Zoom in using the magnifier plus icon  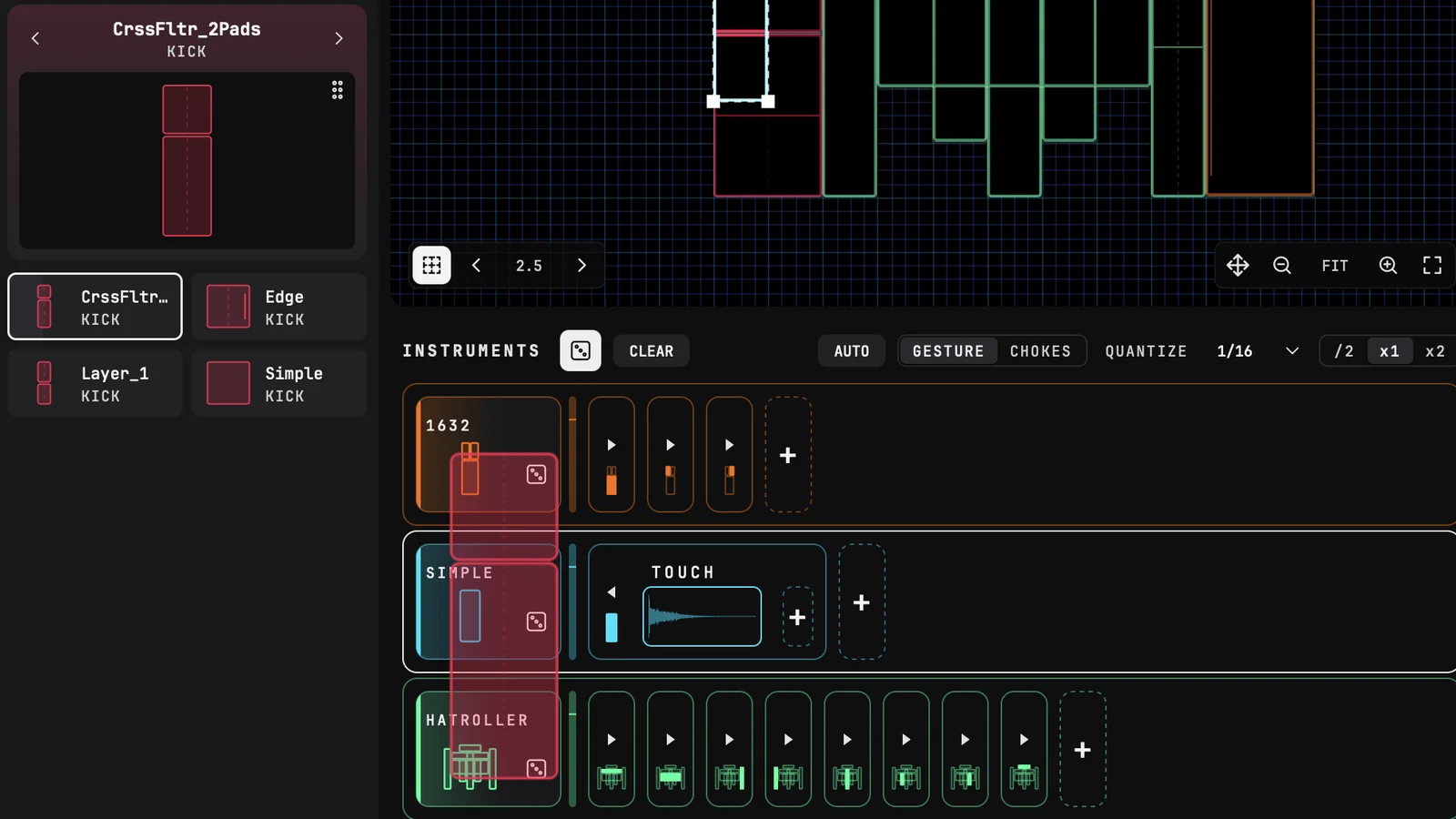coord(1388,265)
